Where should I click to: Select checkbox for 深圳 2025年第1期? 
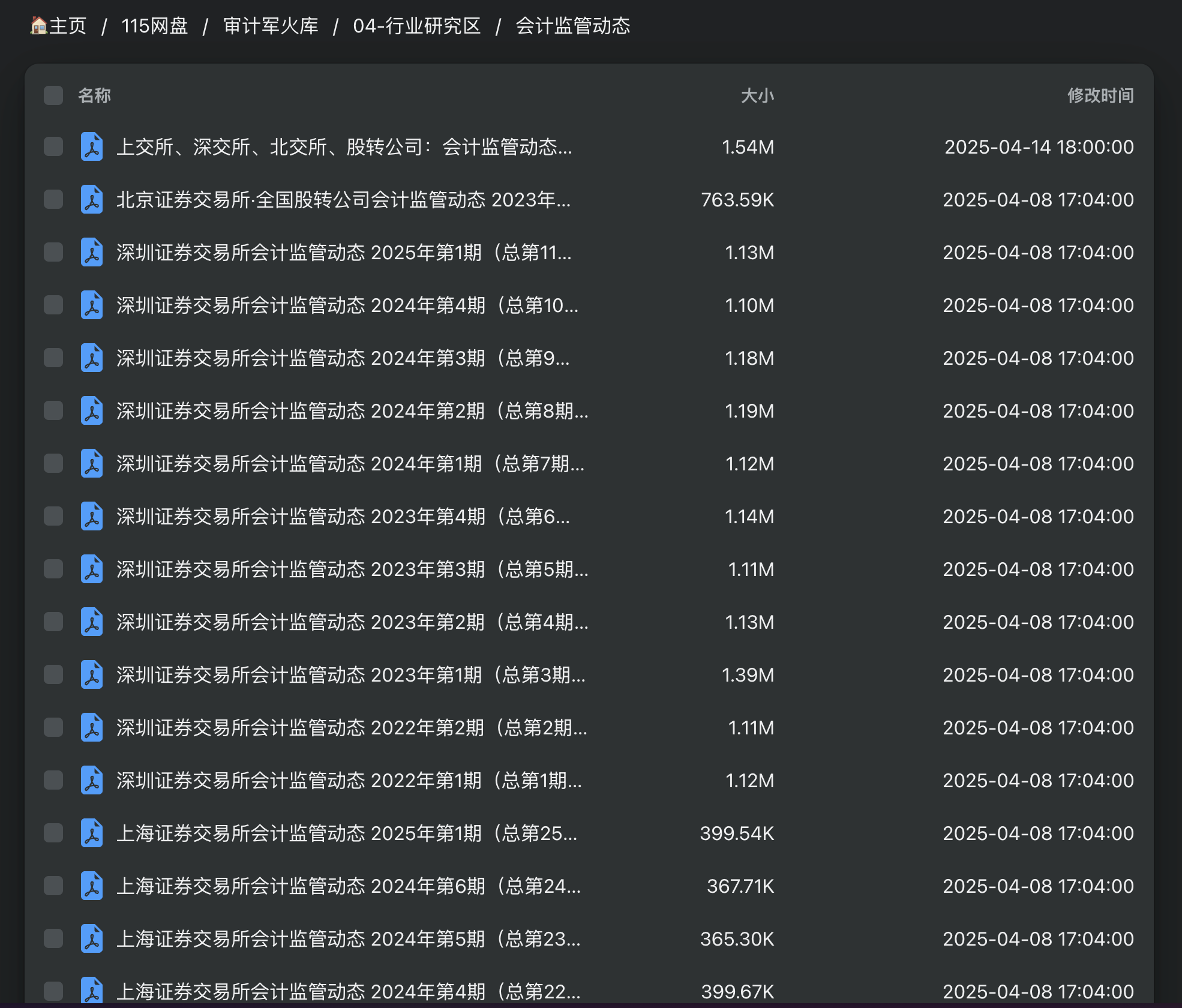[53, 253]
